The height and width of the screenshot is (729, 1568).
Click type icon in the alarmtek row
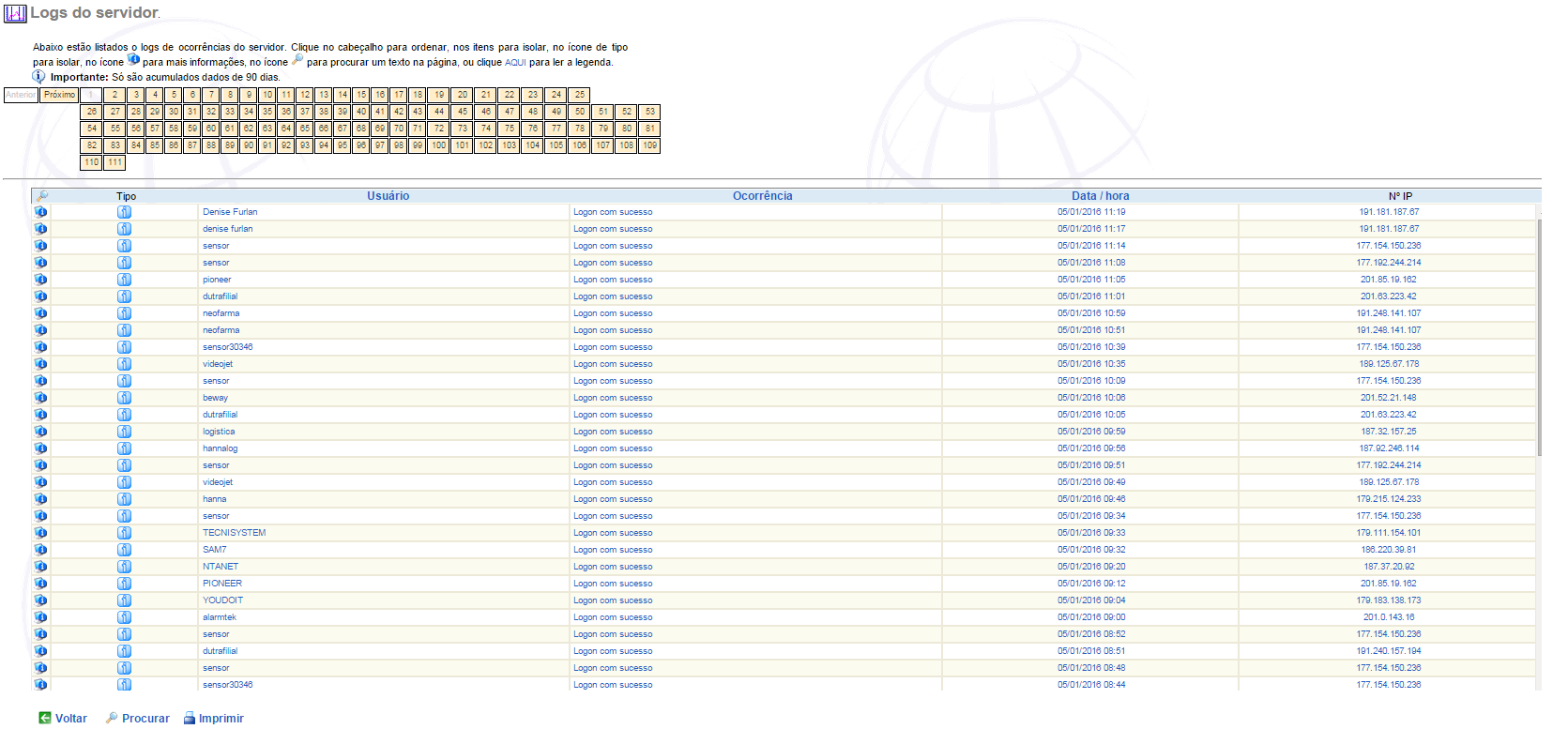pyautogui.click(x=124, y=617)
